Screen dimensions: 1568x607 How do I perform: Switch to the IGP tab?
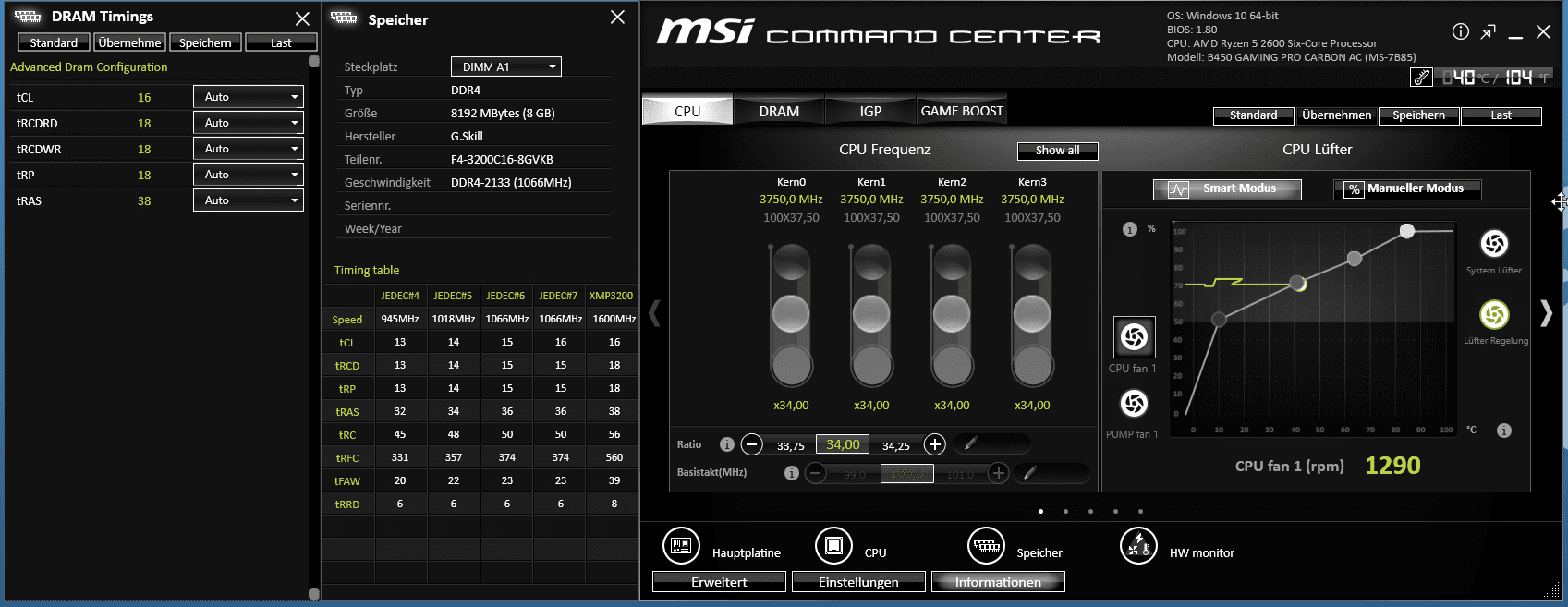click(x=870, y=111)
